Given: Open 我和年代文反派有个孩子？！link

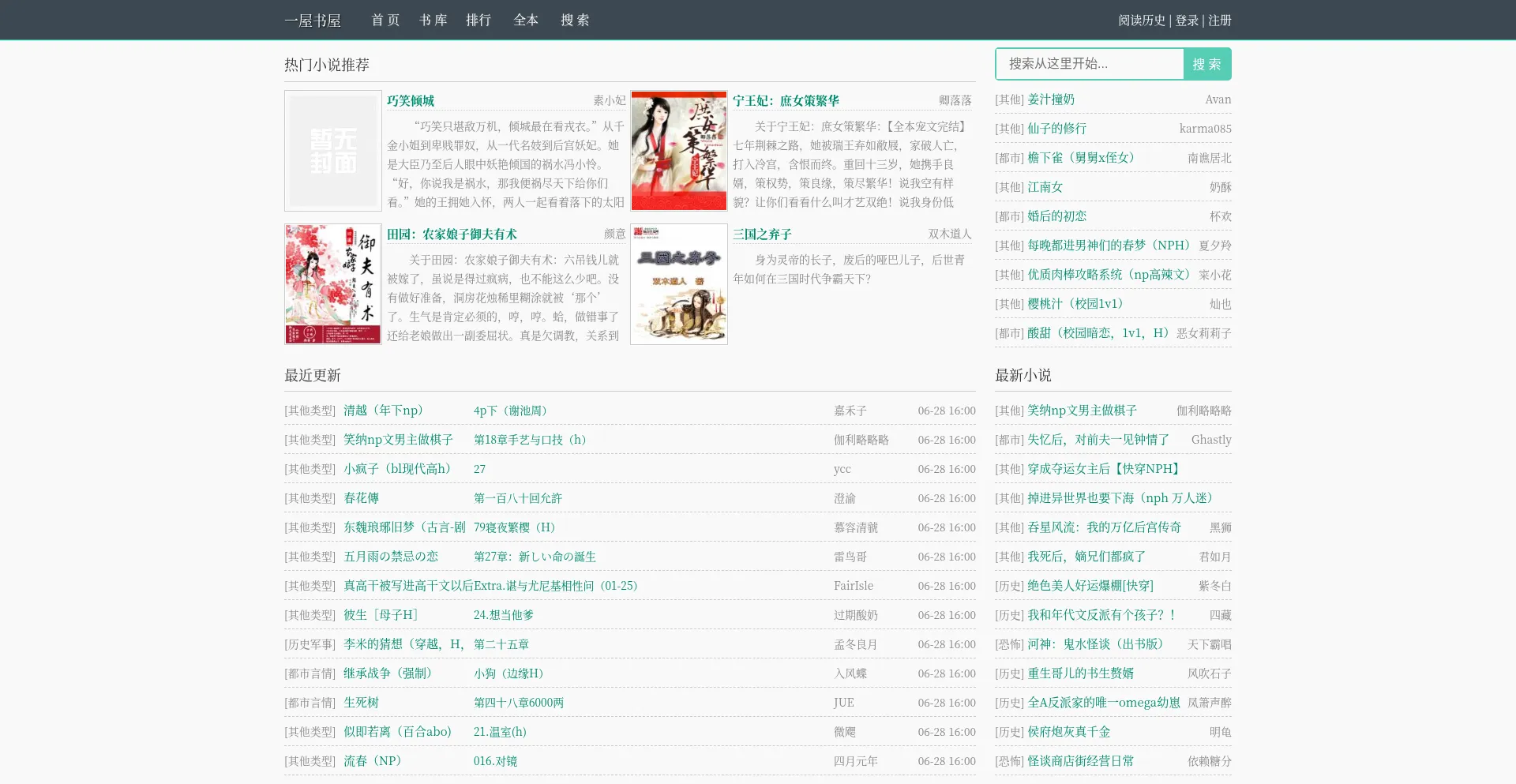Looking at the screenshot, I should click(x=1102, y=615).
